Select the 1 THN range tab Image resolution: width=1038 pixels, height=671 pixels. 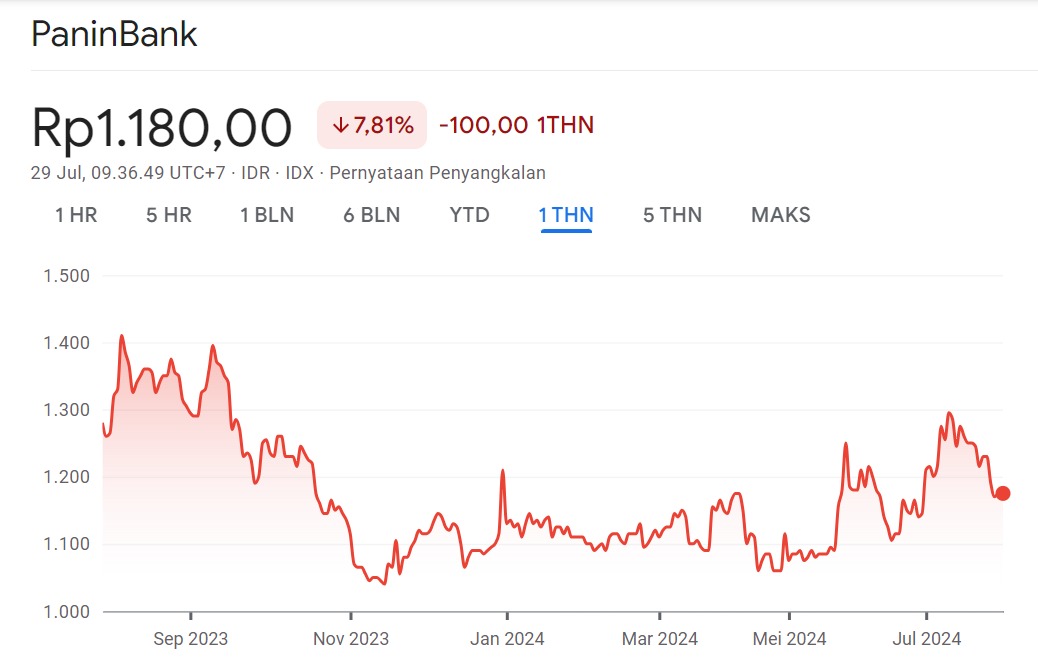[566, 215]
